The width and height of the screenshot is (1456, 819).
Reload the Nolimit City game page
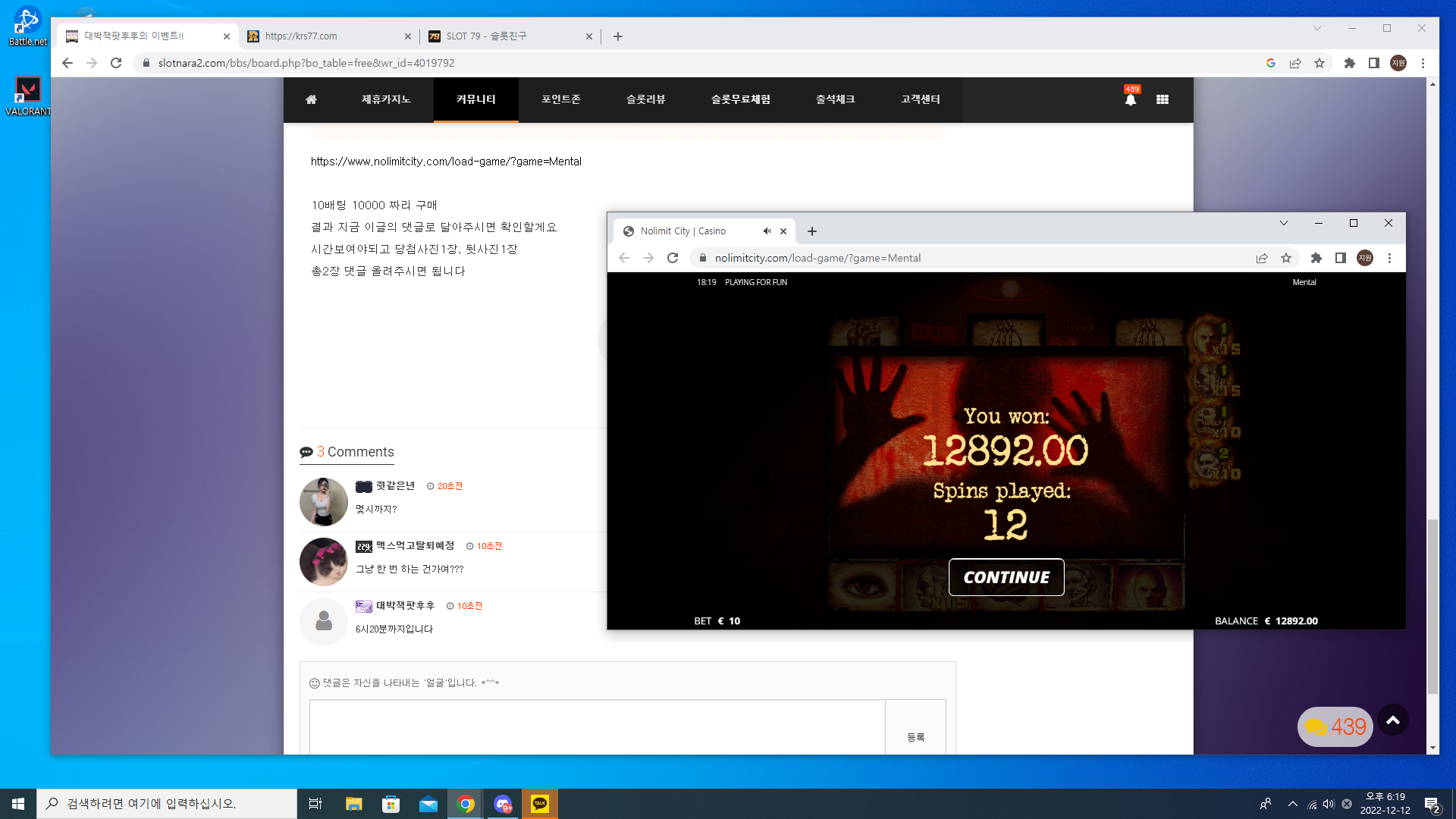coord(673,258)
